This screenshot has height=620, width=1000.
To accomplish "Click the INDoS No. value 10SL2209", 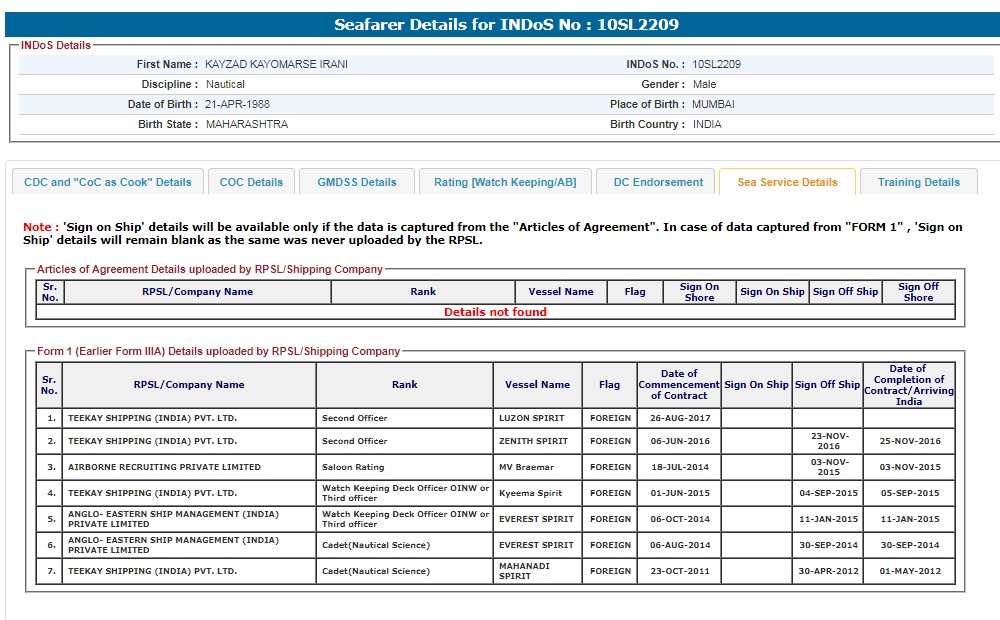I will (716, 64).
